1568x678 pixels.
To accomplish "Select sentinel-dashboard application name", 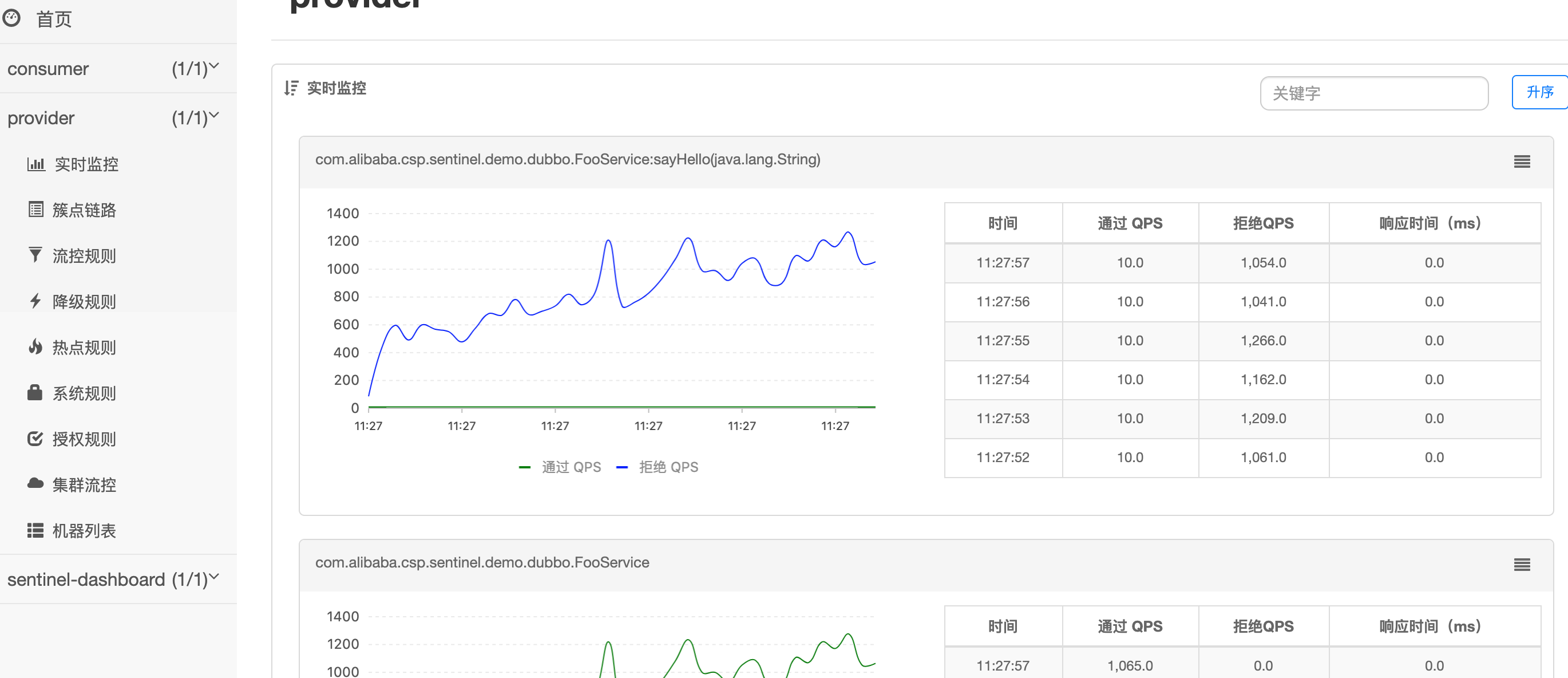I will coord(86,580).
